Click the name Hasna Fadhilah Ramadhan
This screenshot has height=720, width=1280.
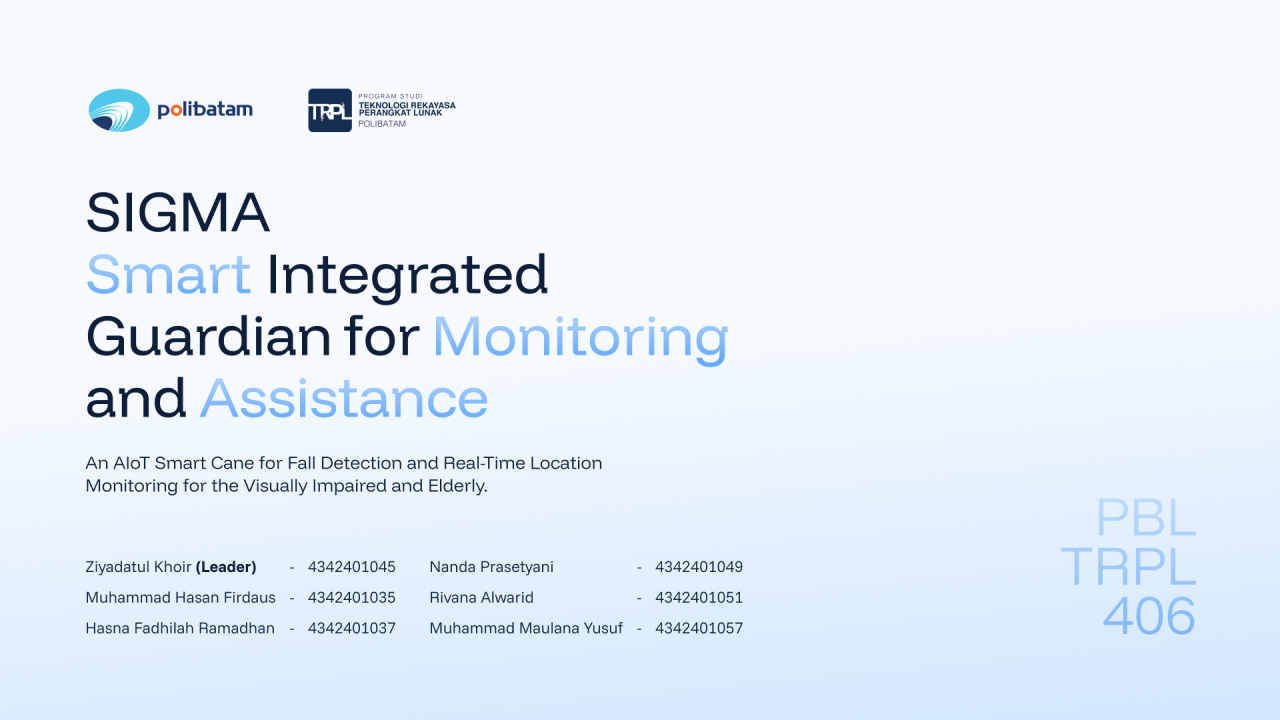pyautogui.click(x=180, y=629)
